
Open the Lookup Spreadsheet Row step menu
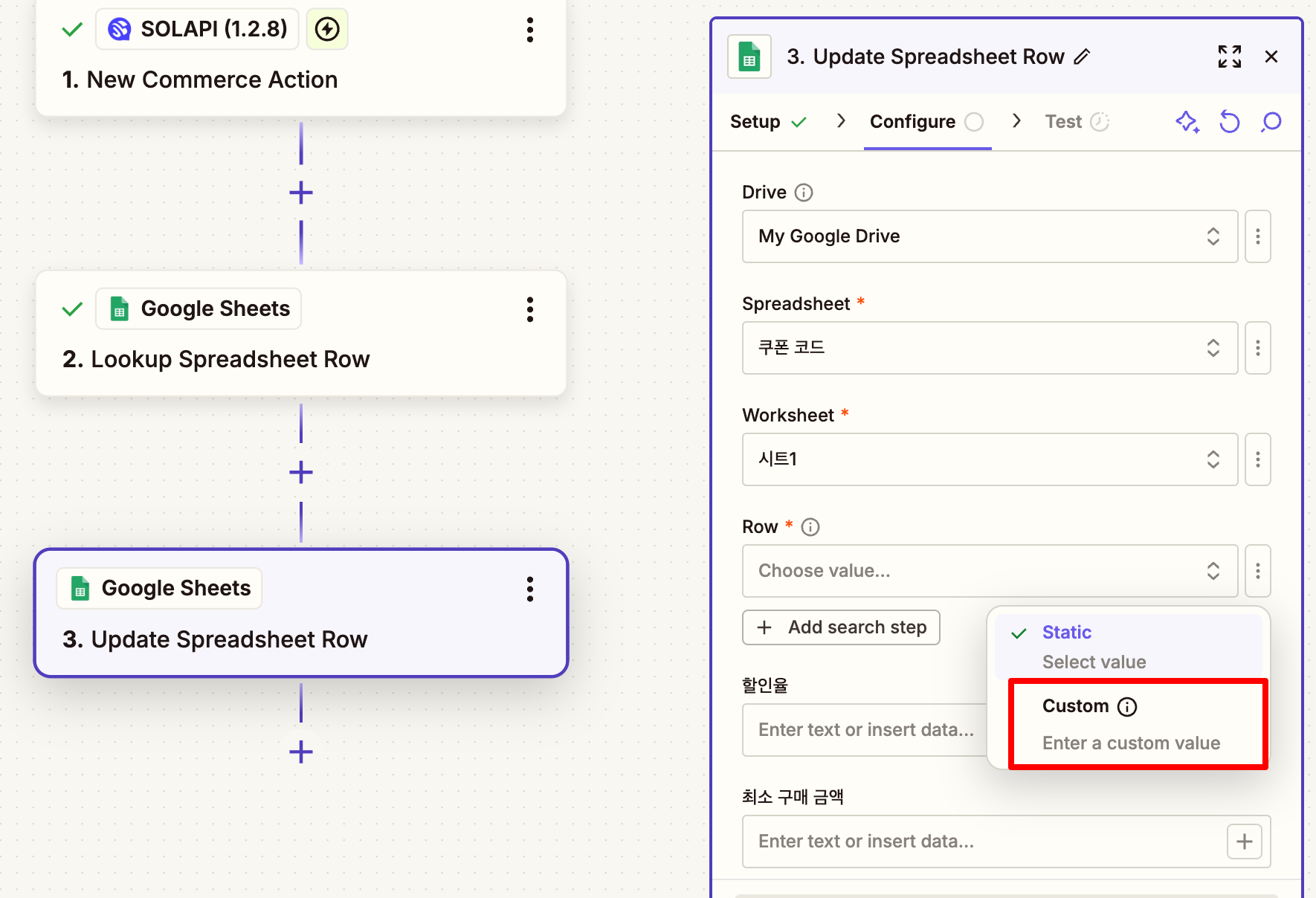[529, 309]
